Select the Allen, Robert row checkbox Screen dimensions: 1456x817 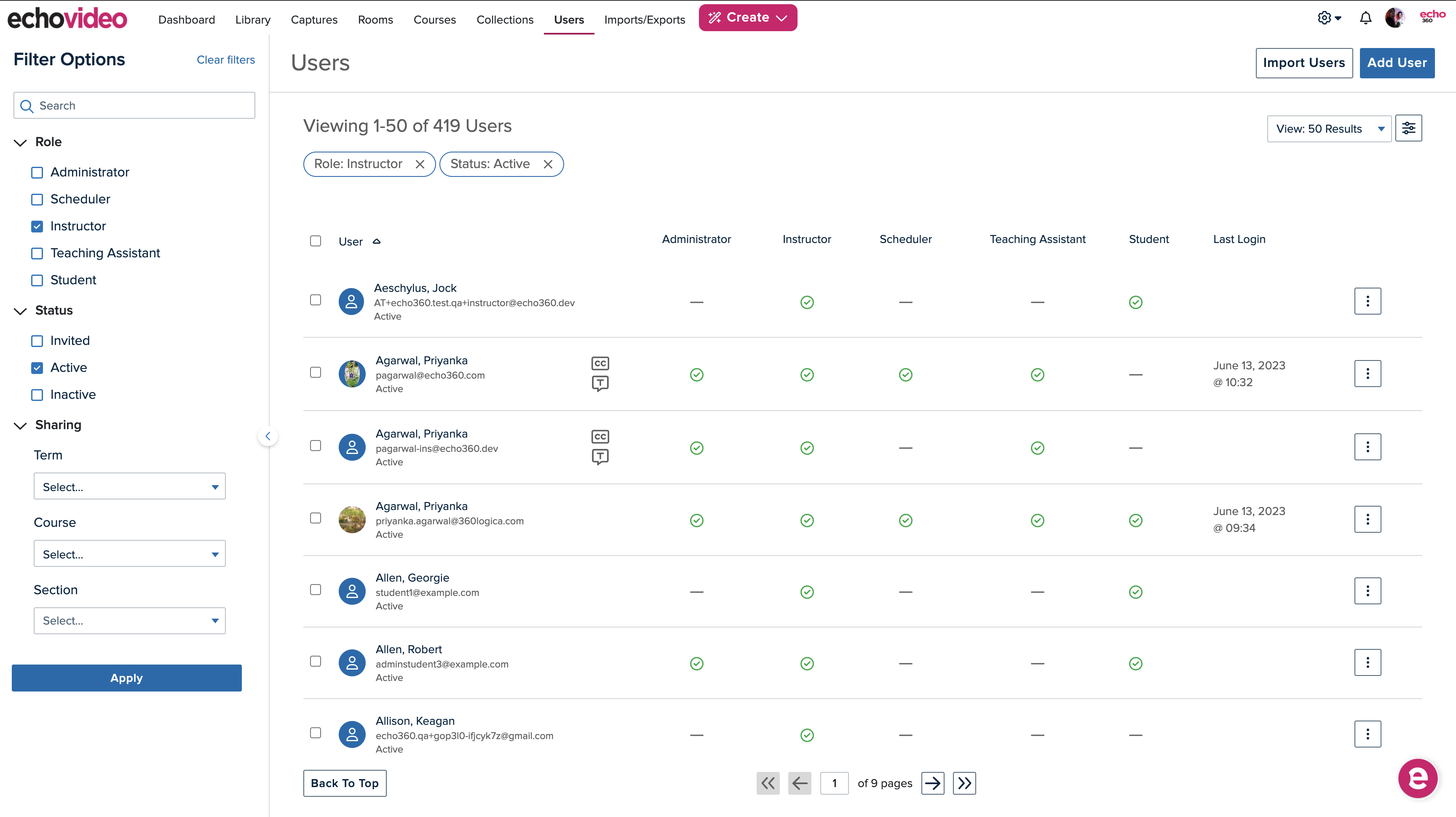tap(316, 661)
